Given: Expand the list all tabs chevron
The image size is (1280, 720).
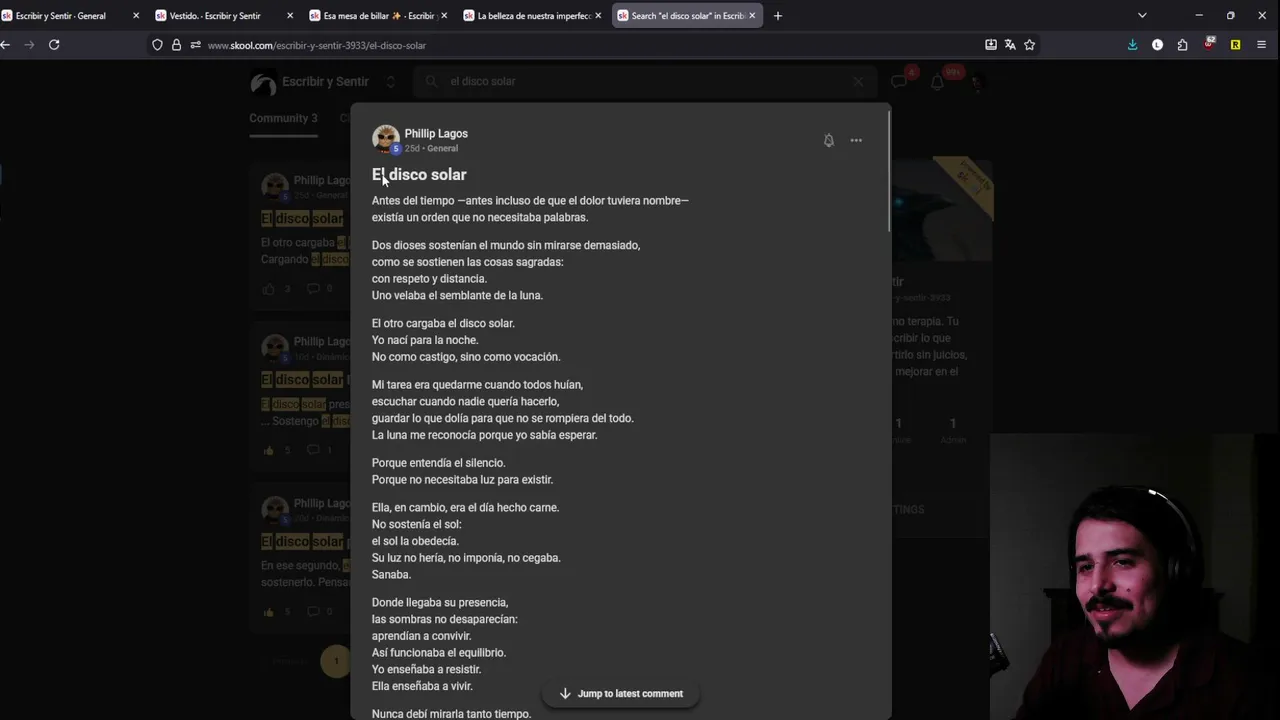Looking at the screenshot, I should [1142, 15].
